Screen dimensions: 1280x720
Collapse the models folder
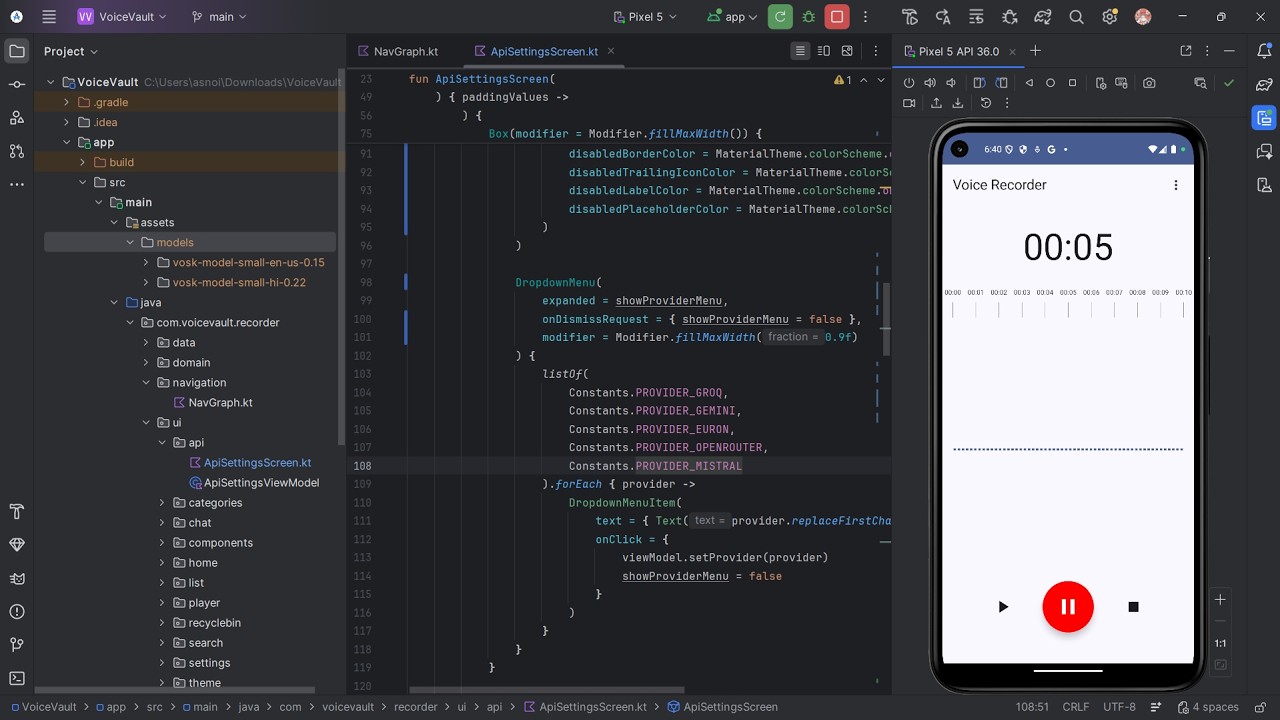pos(130,242)
